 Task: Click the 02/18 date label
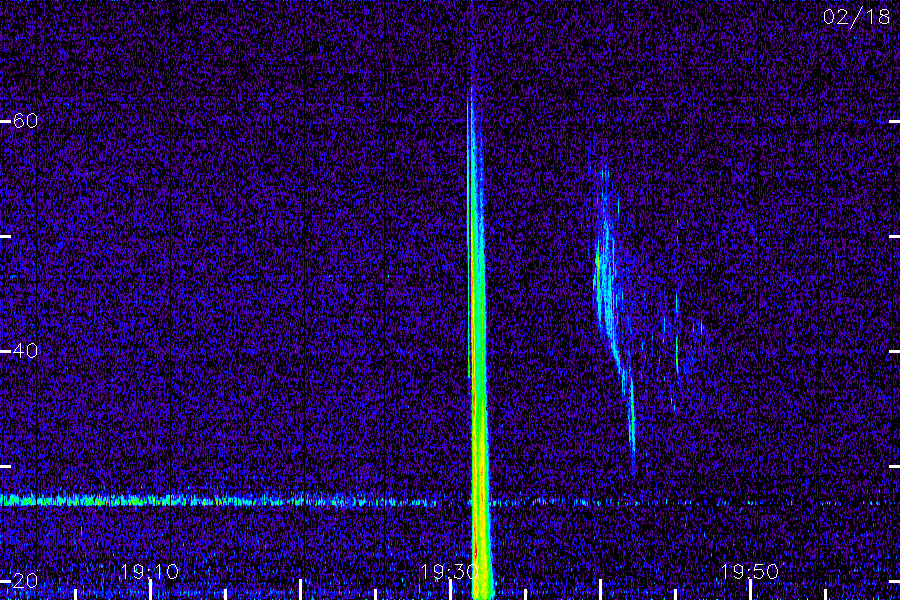click(856, 17)
